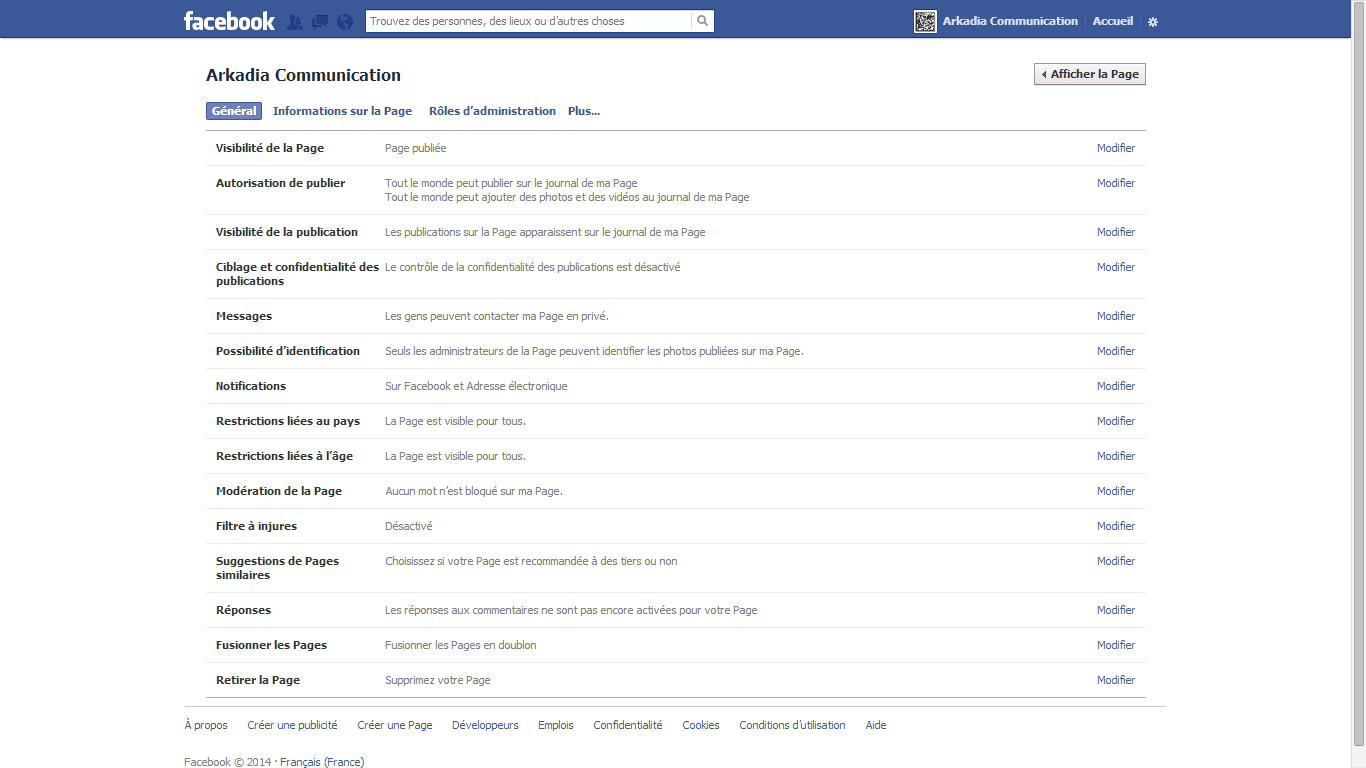Viewport: 1366px width, 768px height.
Task: Open the Cookies footer link
Action: click(701, 725)
